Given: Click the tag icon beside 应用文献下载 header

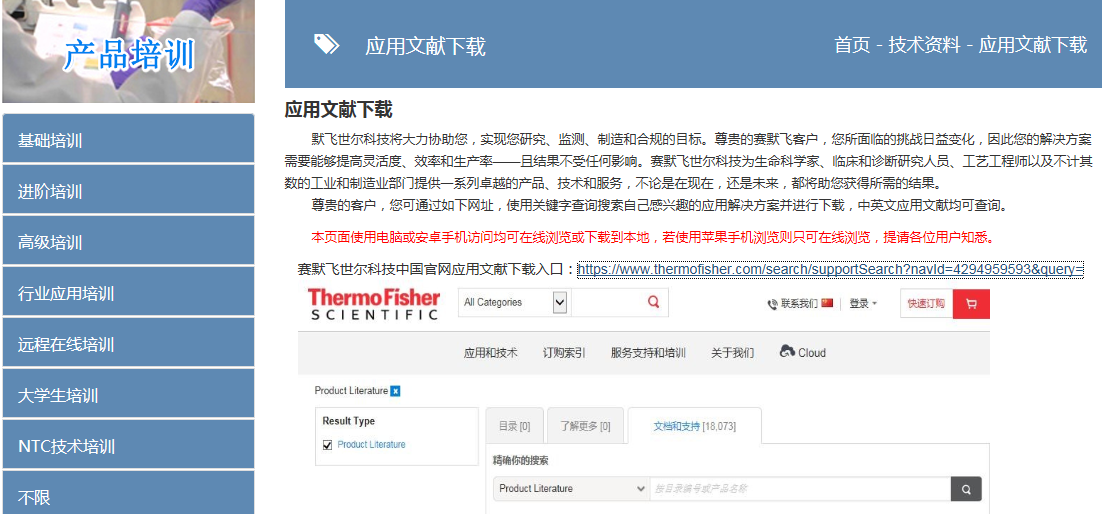Looking at the screenshot, I should [x=326, y=44].
